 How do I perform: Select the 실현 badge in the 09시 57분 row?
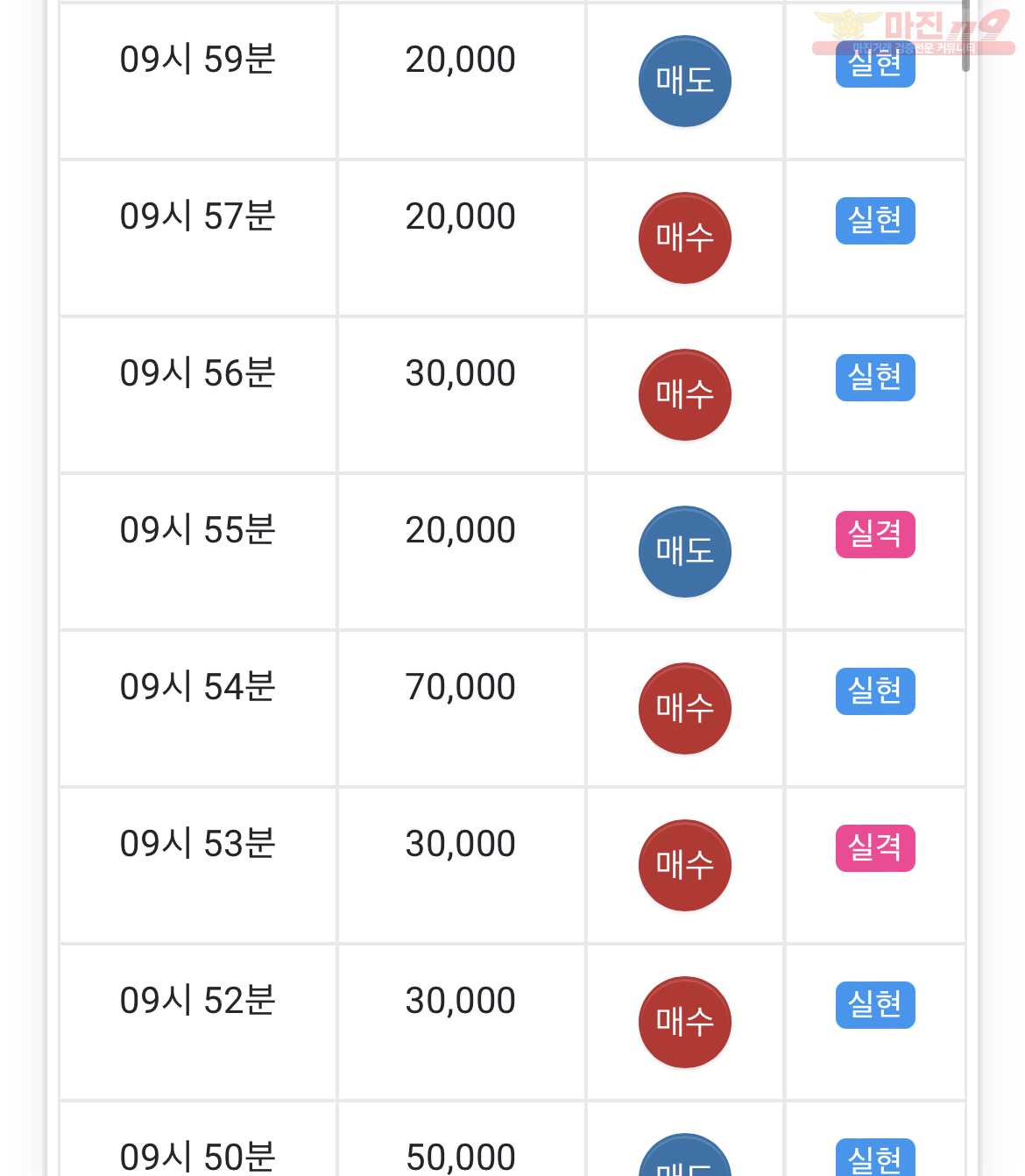(875, 221)
